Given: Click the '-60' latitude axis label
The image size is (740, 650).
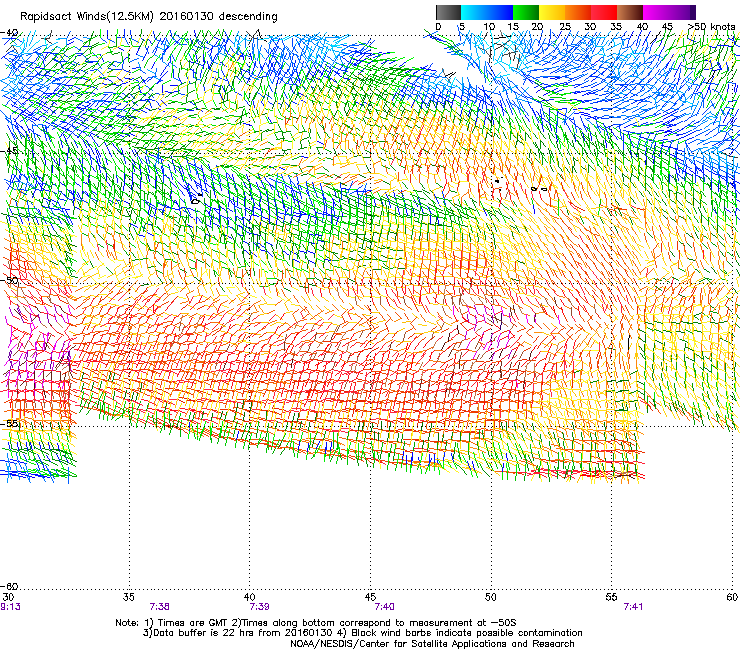Looking at the screenshot, I should 9,586.
